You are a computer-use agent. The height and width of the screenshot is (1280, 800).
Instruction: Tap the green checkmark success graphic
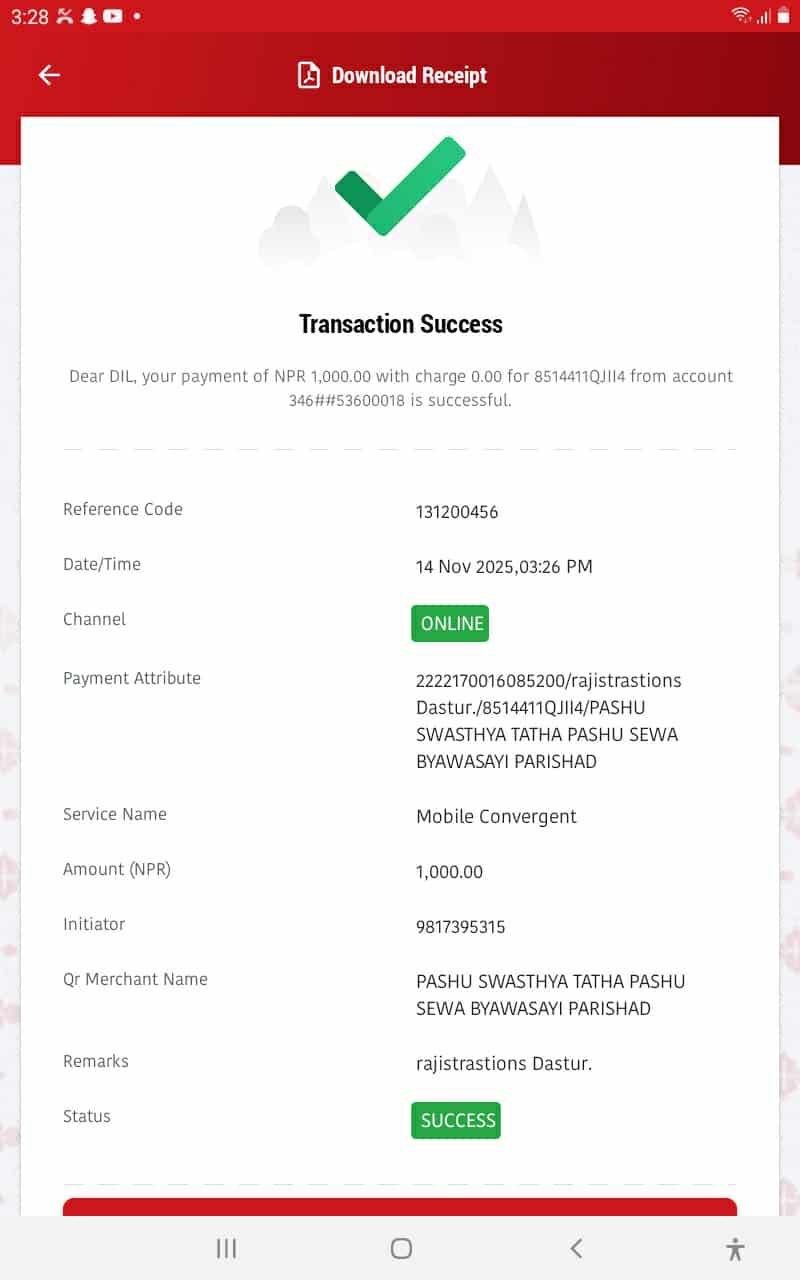click(400, 186)
